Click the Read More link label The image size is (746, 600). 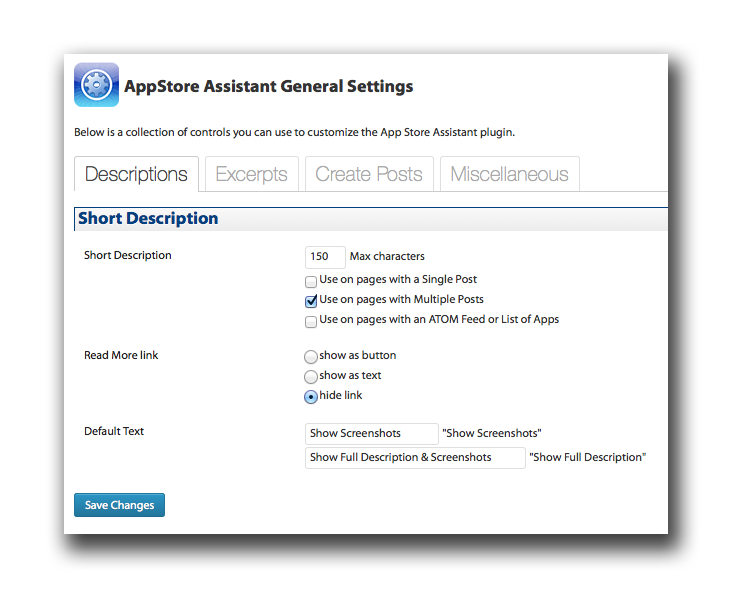coord(121,355)
